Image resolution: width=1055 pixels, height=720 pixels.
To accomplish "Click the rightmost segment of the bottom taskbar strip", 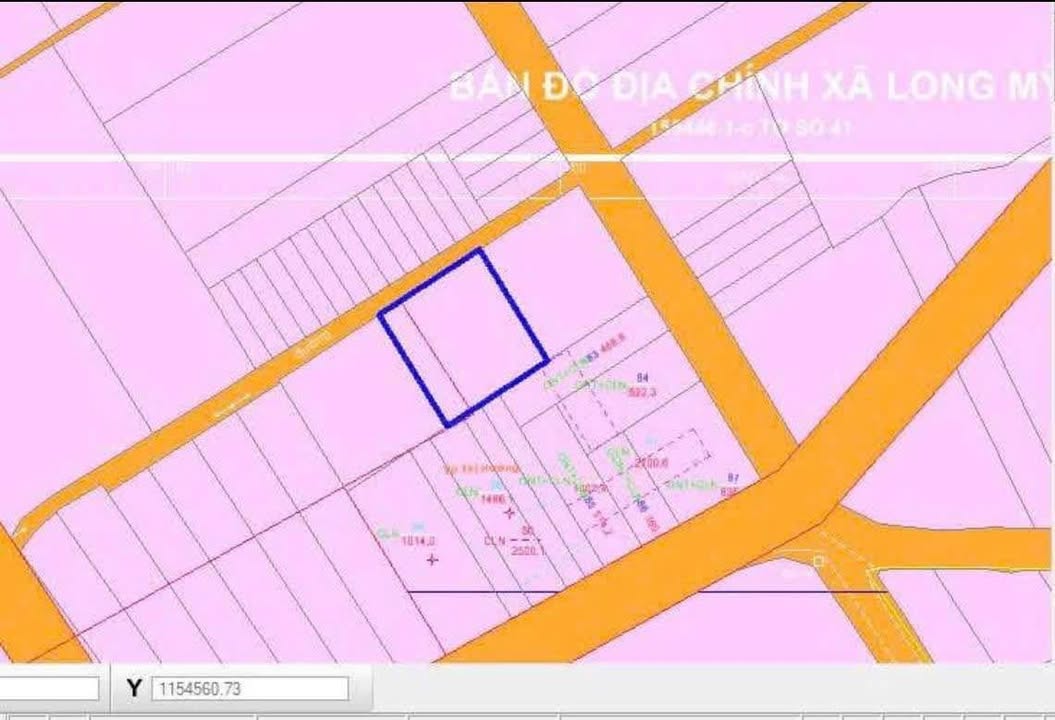I will click(x=1030, y=712).
